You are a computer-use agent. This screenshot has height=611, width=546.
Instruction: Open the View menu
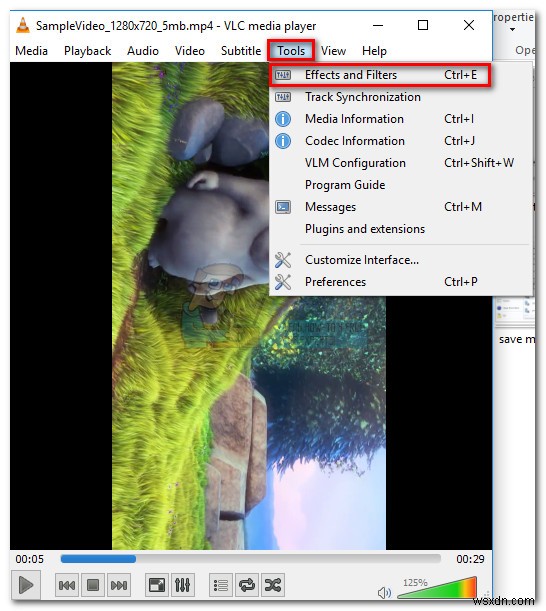[333, 51]
